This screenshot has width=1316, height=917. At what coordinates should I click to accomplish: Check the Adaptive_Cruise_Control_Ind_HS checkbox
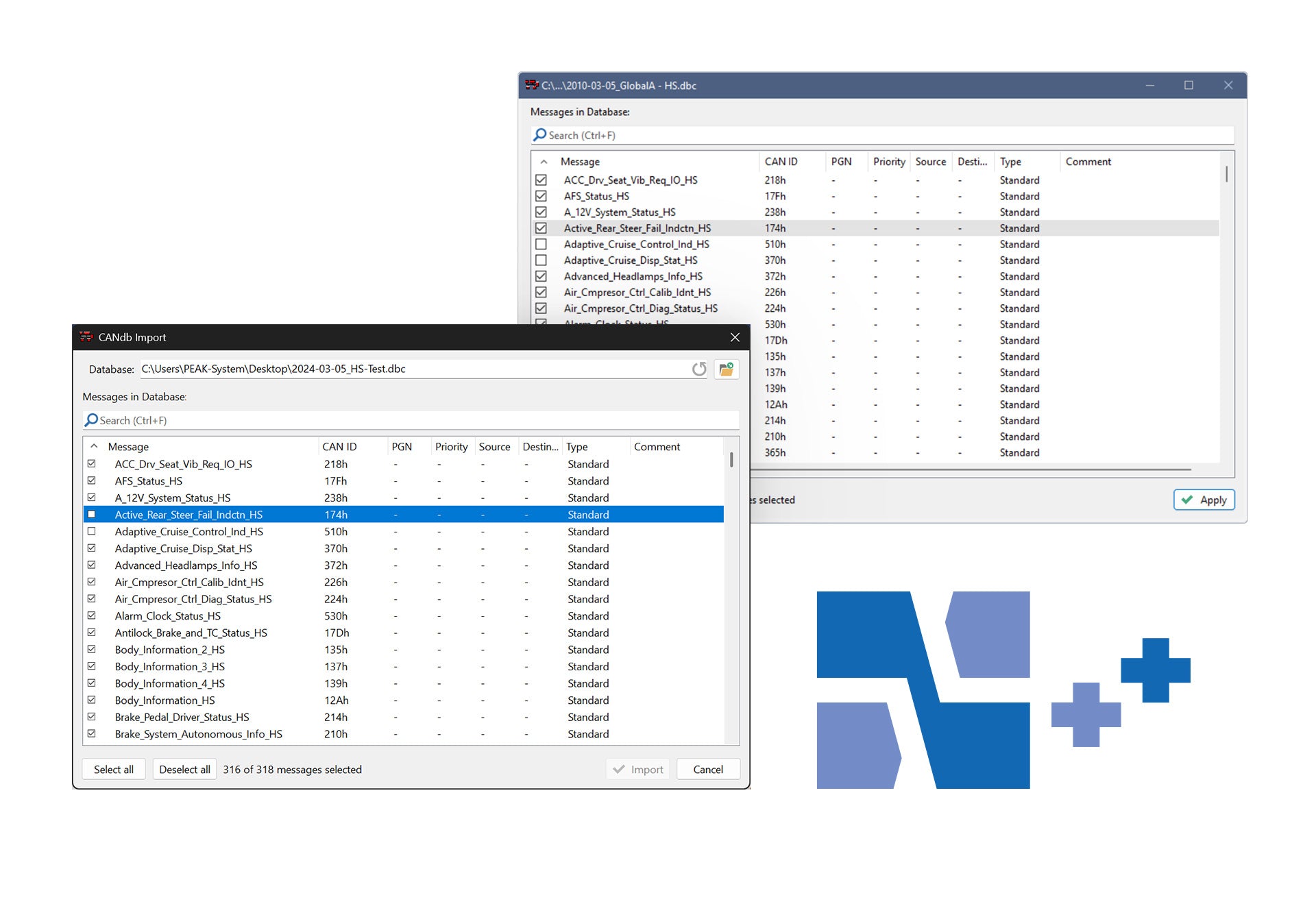pyautogui.click(x=93, y=531)
